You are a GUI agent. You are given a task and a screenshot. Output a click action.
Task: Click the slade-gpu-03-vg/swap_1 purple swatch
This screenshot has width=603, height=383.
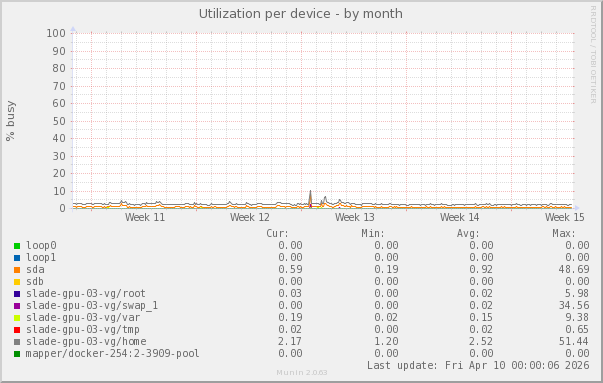point(17,306)
